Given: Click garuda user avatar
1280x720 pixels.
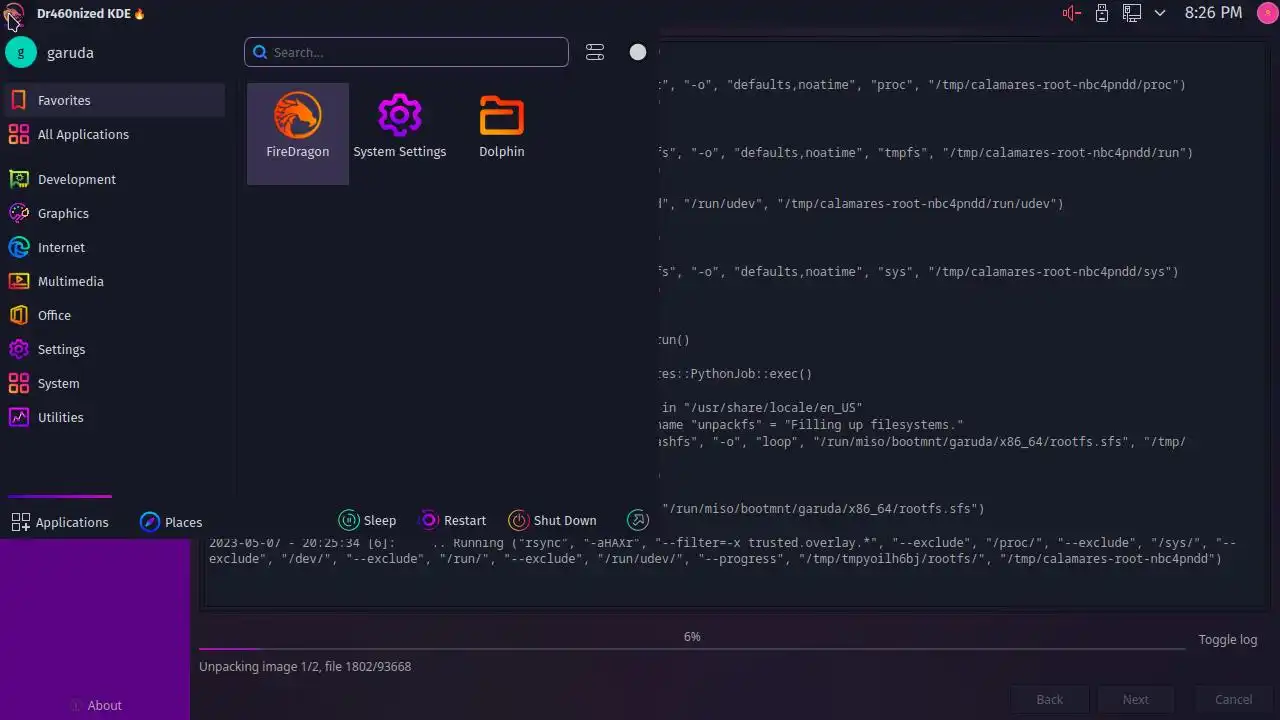Looking at the screenshot, I should [21, 52].
